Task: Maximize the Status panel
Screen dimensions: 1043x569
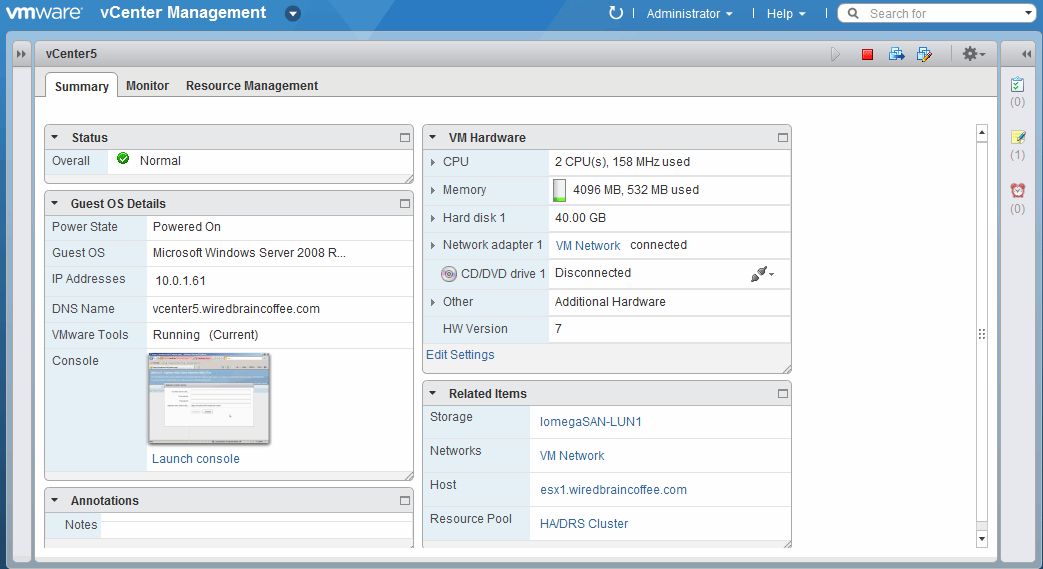Action: [404, 137]
